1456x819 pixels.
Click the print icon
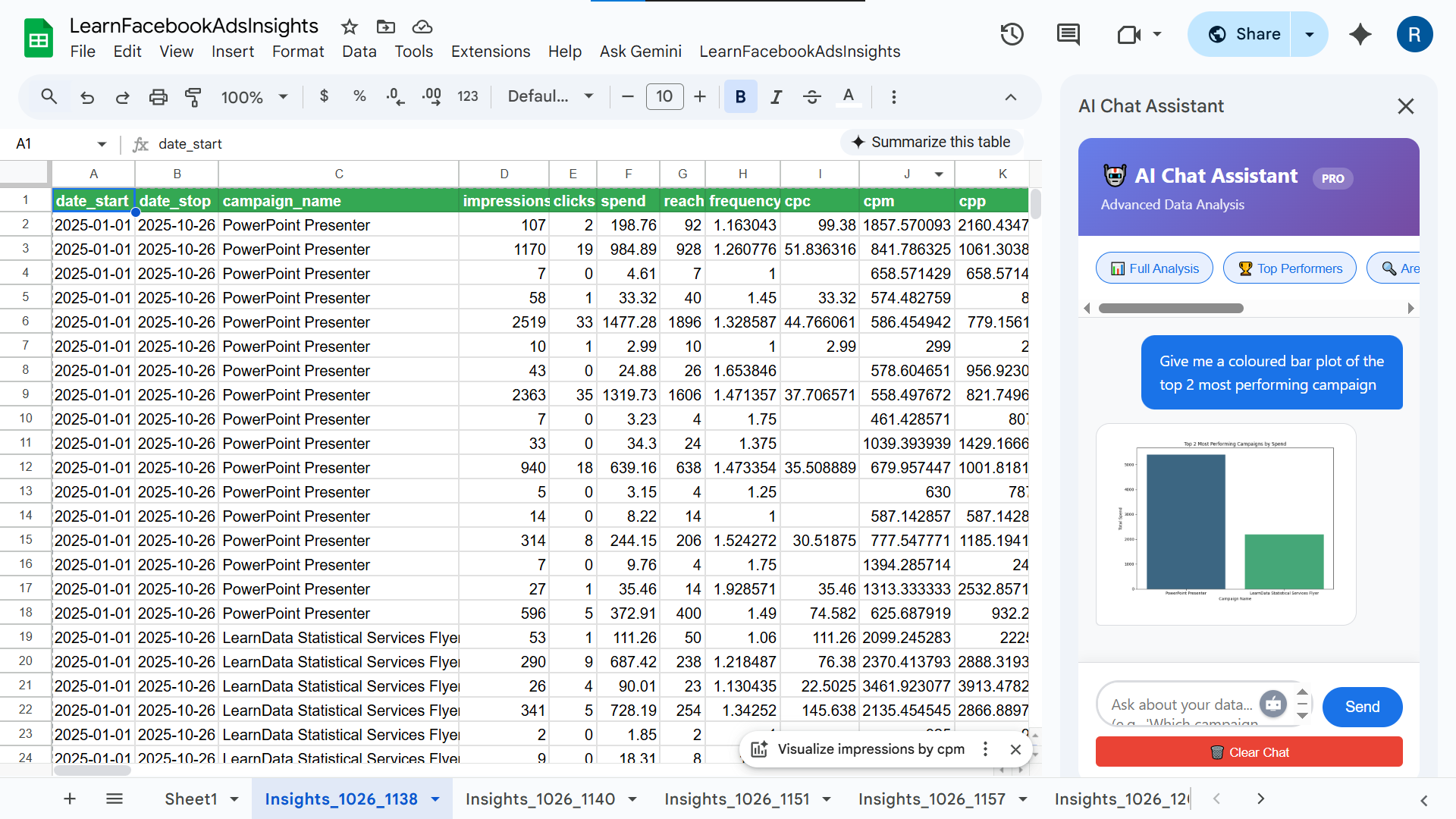point(158,97)
